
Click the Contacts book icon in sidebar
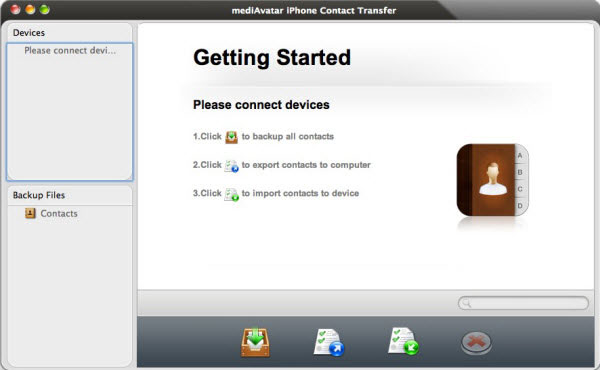point(30,213)
